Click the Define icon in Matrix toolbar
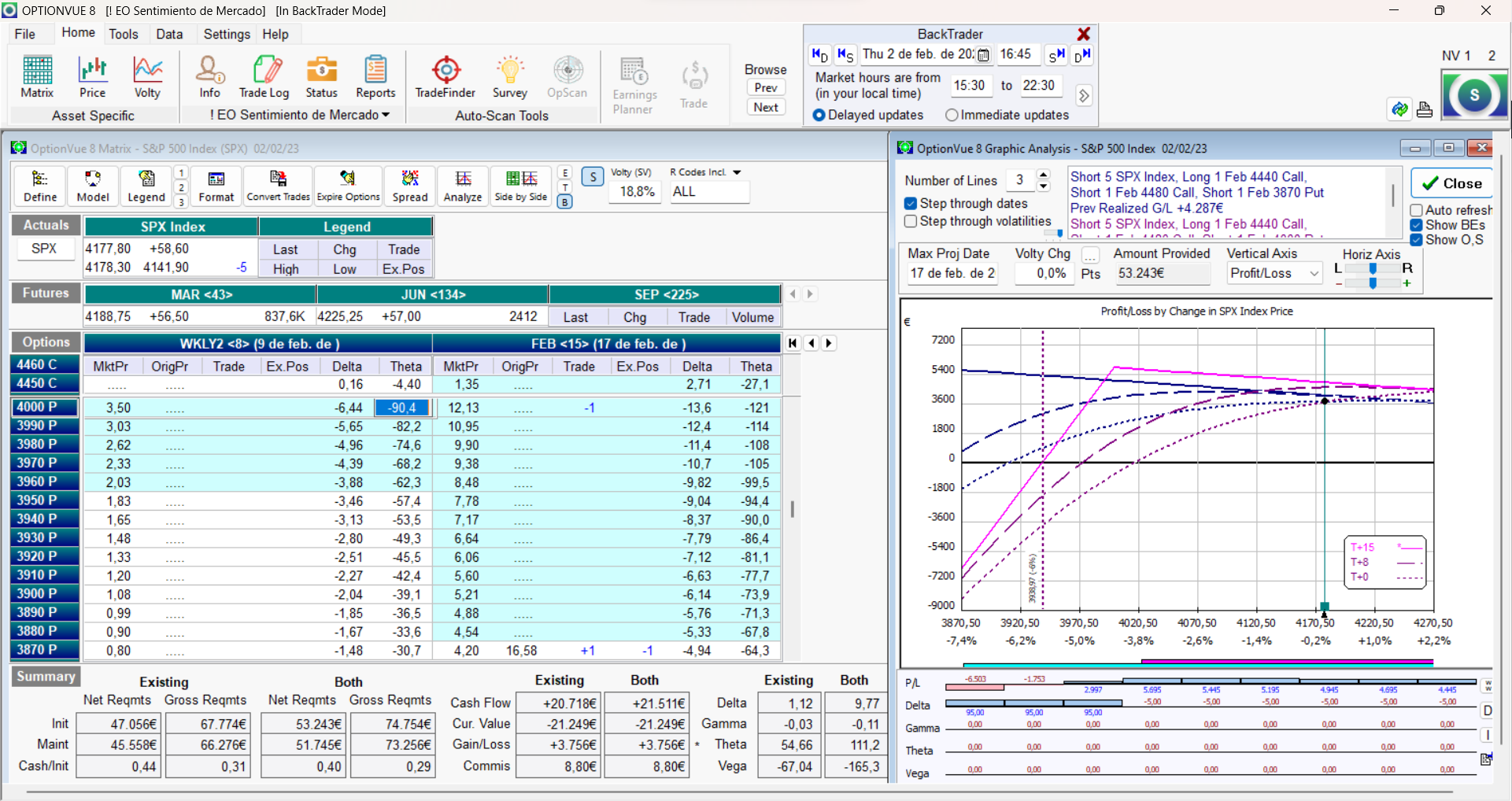The image size is (1512, 801). pos(40,186)
